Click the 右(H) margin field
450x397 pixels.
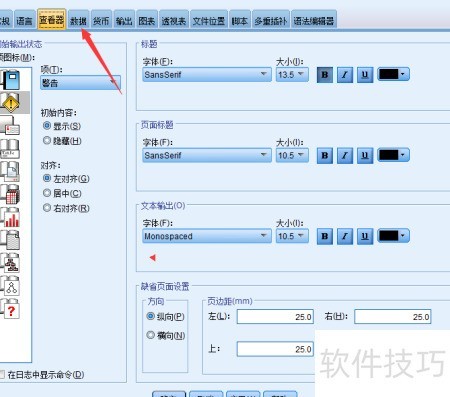click(393, 316)
